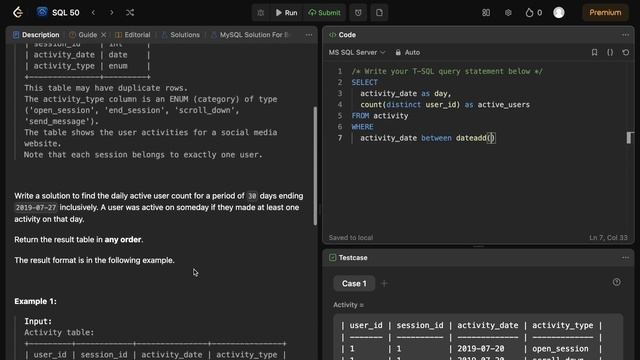Screen dimensions: 640x360
Task: Open MS SQL Server language dropdown
Action: coord(357,52)
